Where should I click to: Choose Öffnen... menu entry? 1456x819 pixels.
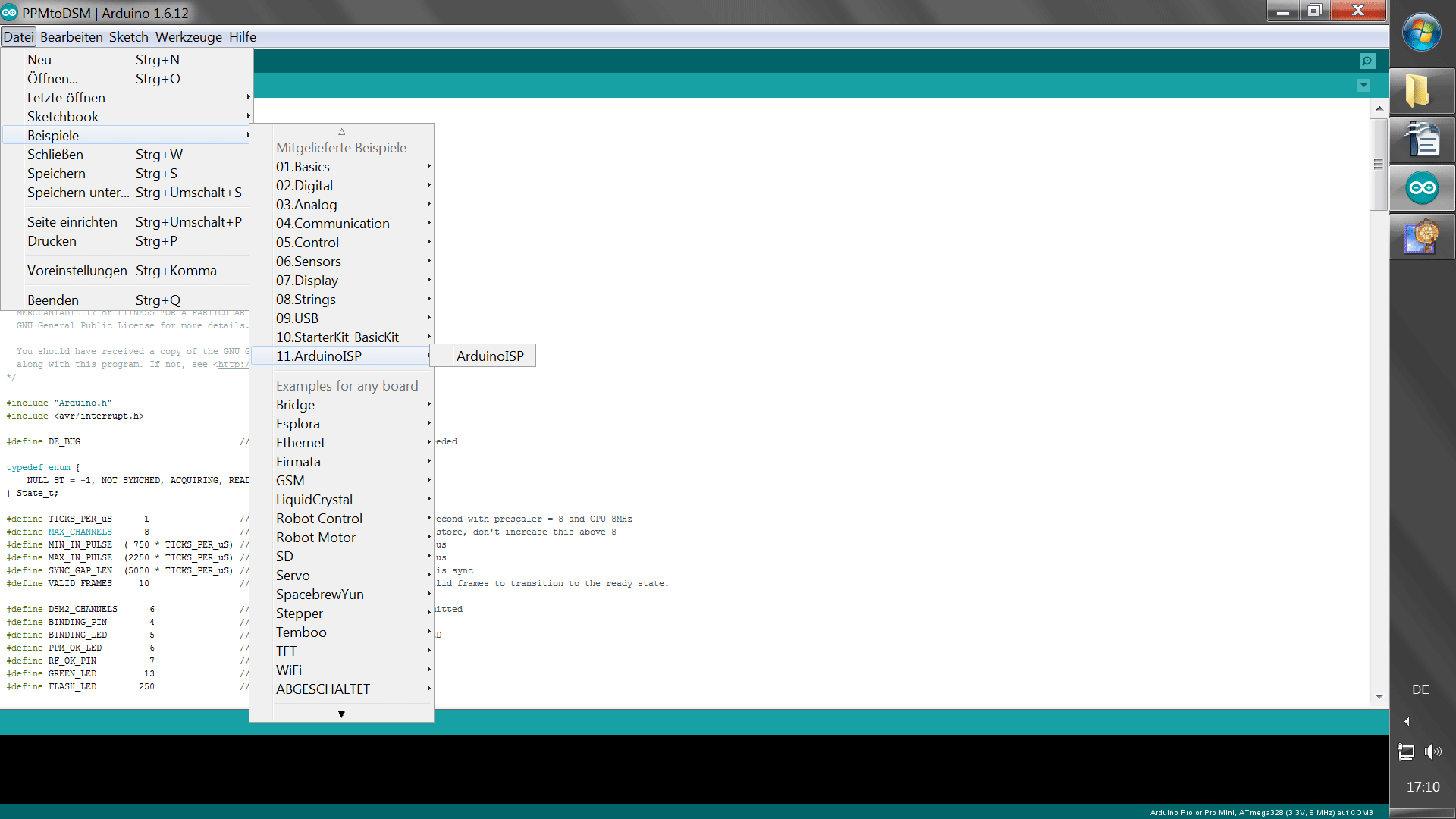tap(127, 79)
